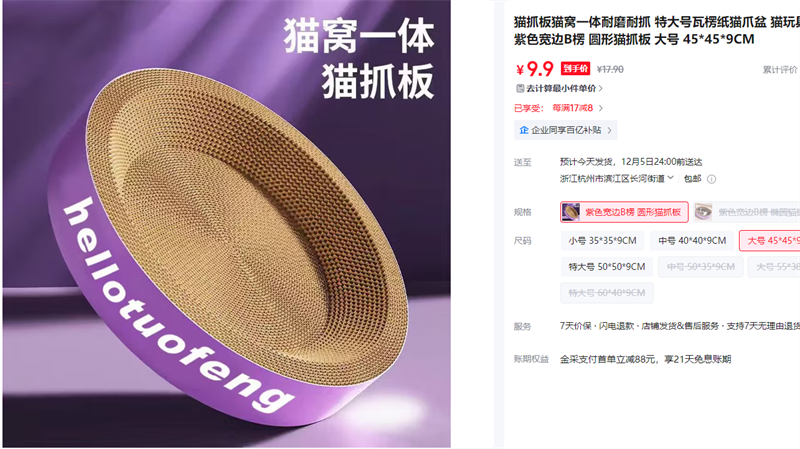Select size 小号 35*35*9CM

[602, 240]
